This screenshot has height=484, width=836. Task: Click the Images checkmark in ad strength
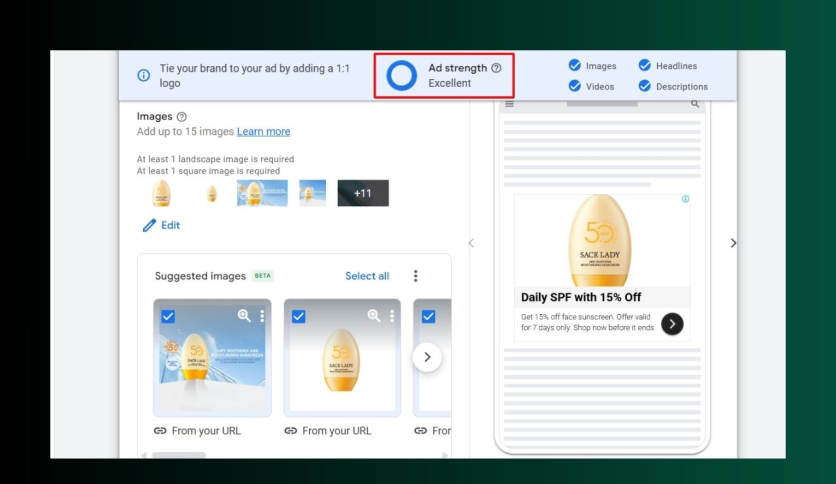click(x=574, y=65)
